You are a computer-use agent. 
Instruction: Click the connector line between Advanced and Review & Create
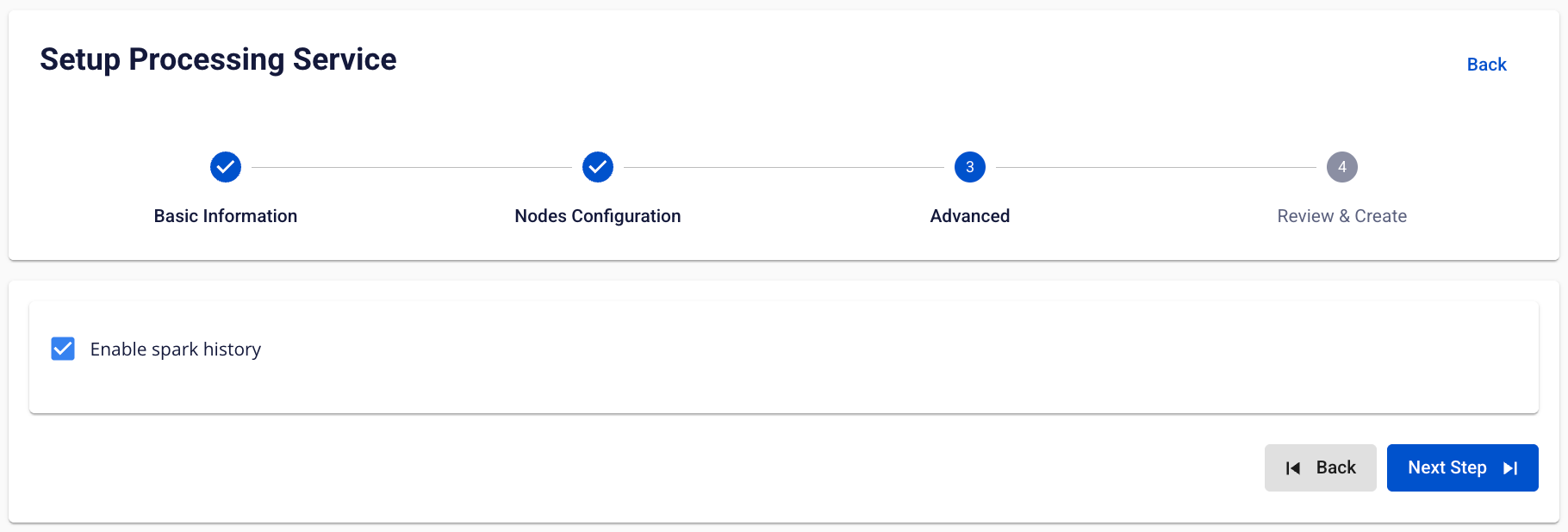pos(1156,167)
